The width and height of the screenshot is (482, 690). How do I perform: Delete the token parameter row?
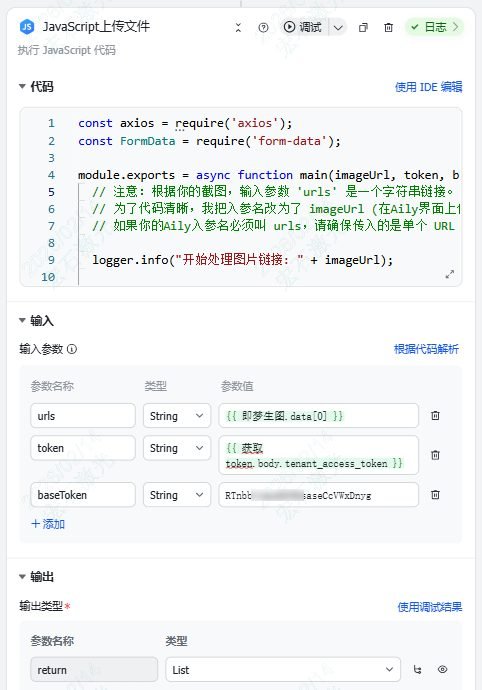coord(435,455)
